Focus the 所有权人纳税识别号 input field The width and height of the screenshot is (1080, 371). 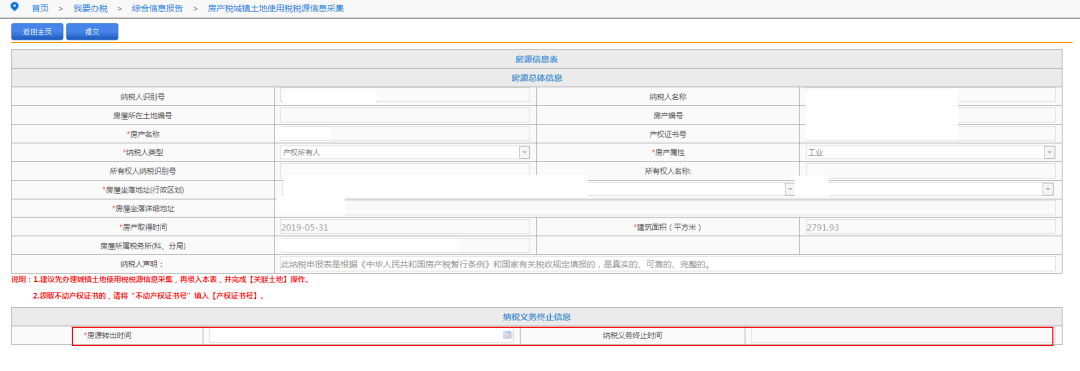click(x=405, y=170)
